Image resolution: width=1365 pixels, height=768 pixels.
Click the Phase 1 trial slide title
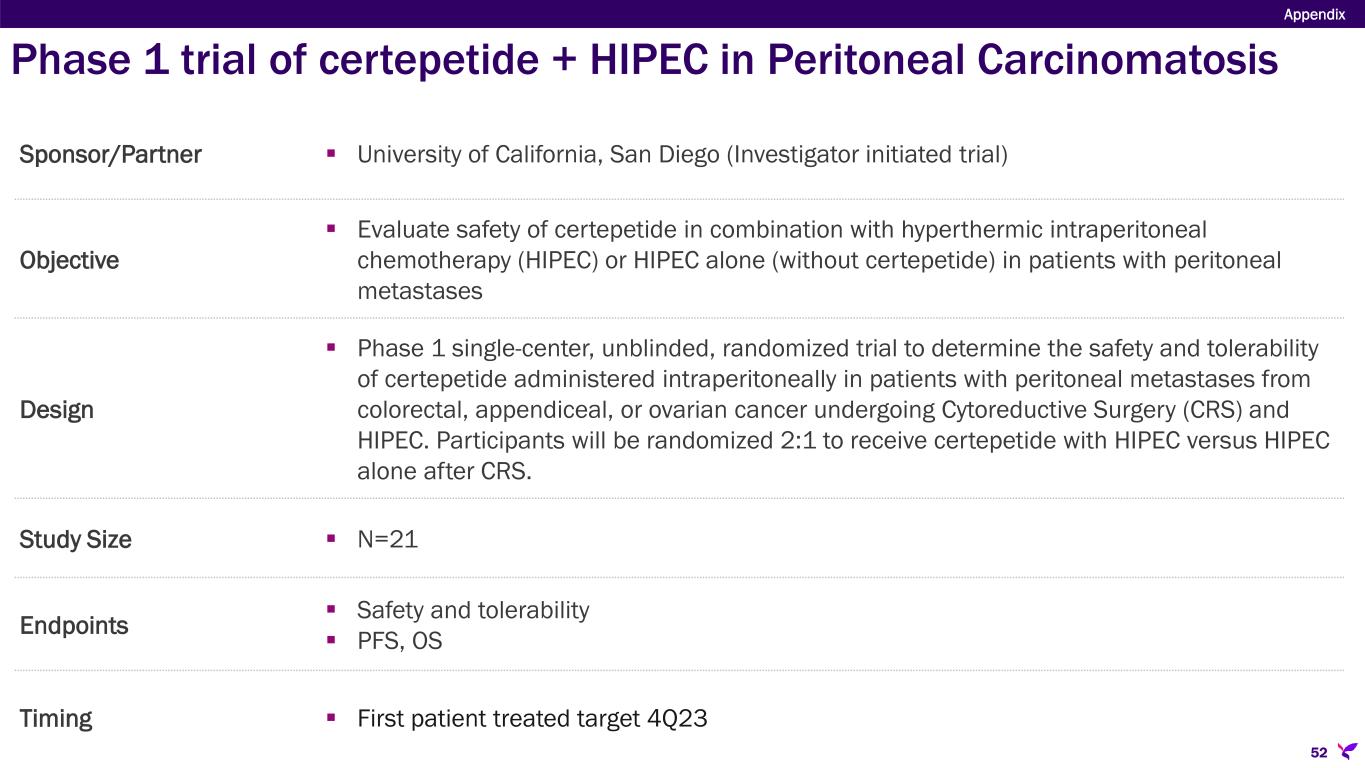tap(644, 60)
